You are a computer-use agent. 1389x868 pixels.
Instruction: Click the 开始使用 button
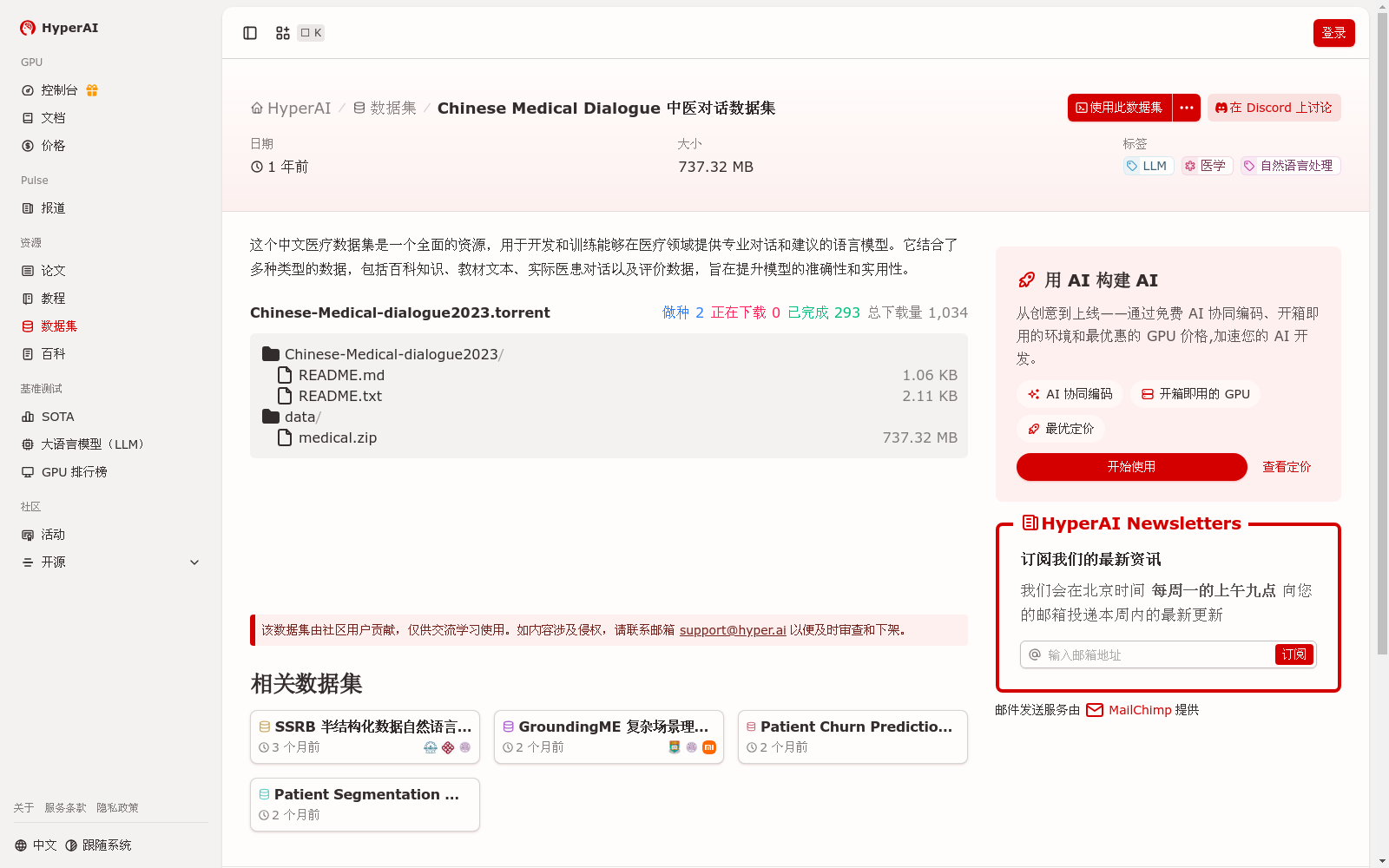[x=1131, y=467]
